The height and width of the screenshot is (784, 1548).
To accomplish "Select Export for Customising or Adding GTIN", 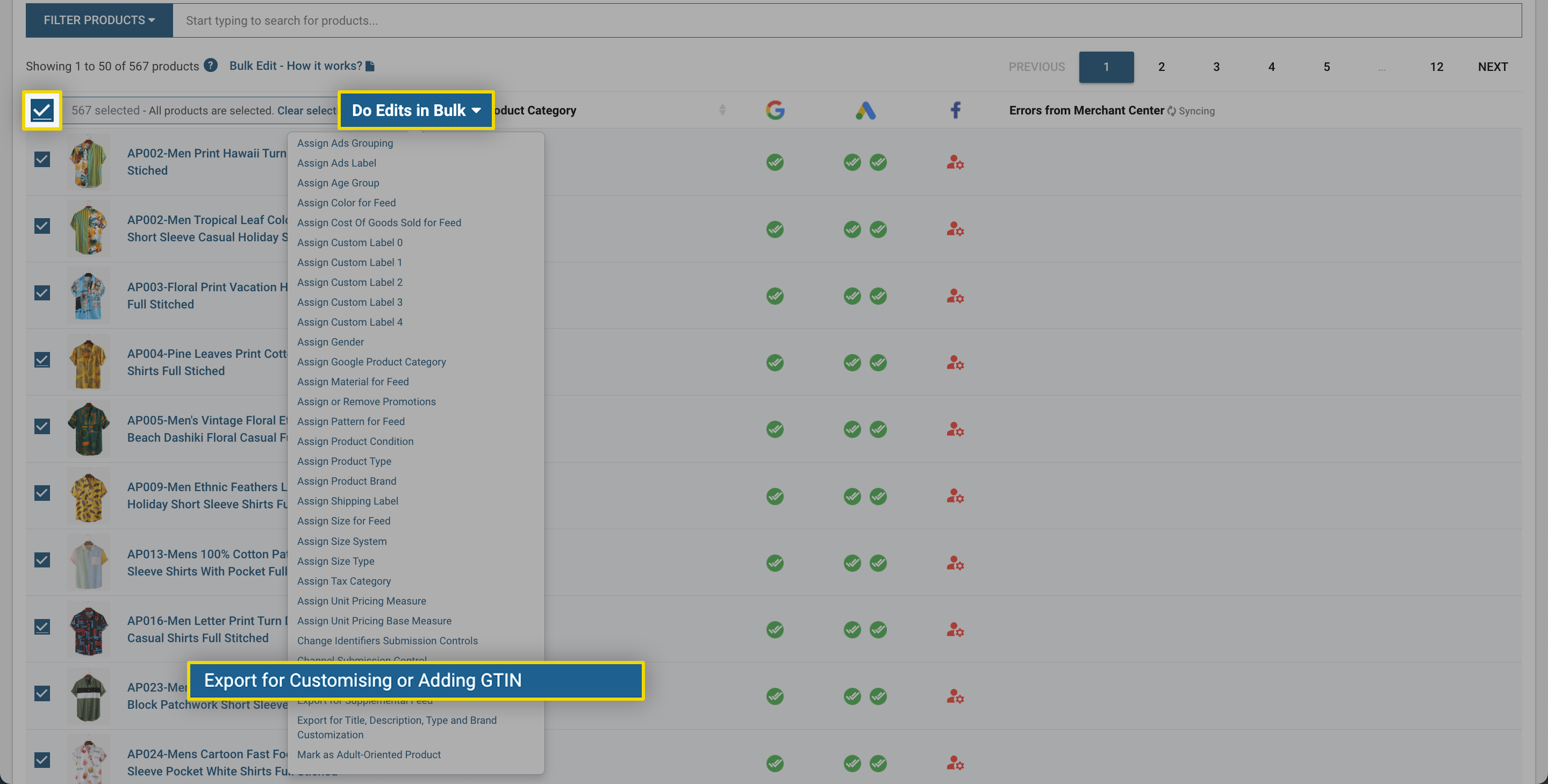I will pyautogui.click(x=416, y=680).
